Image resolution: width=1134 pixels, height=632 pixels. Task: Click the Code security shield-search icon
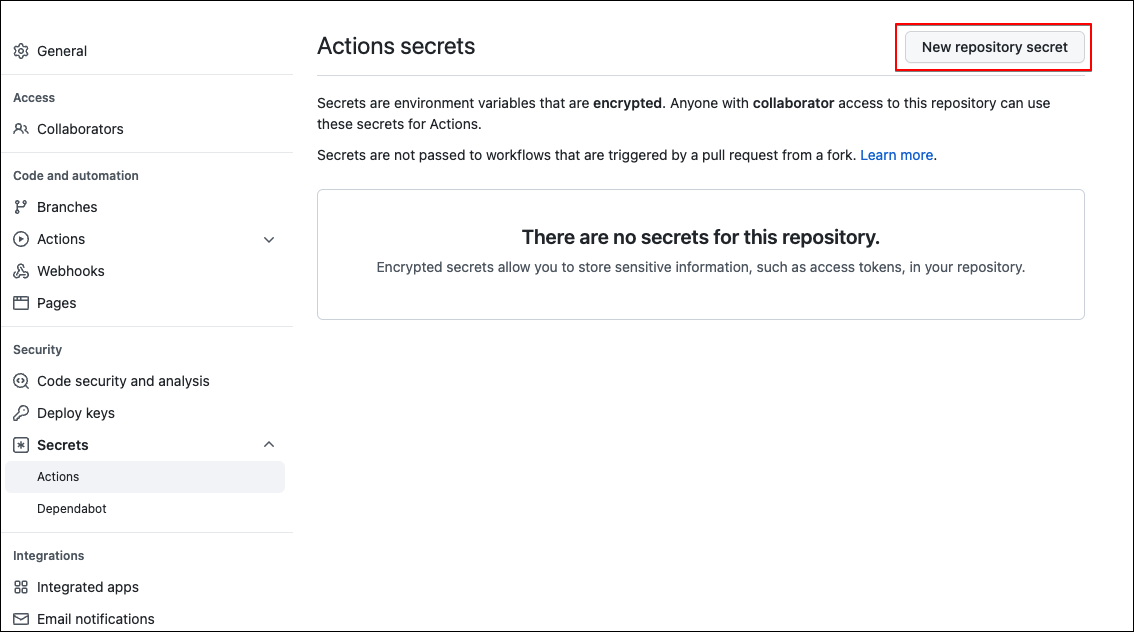click(21, 381)
